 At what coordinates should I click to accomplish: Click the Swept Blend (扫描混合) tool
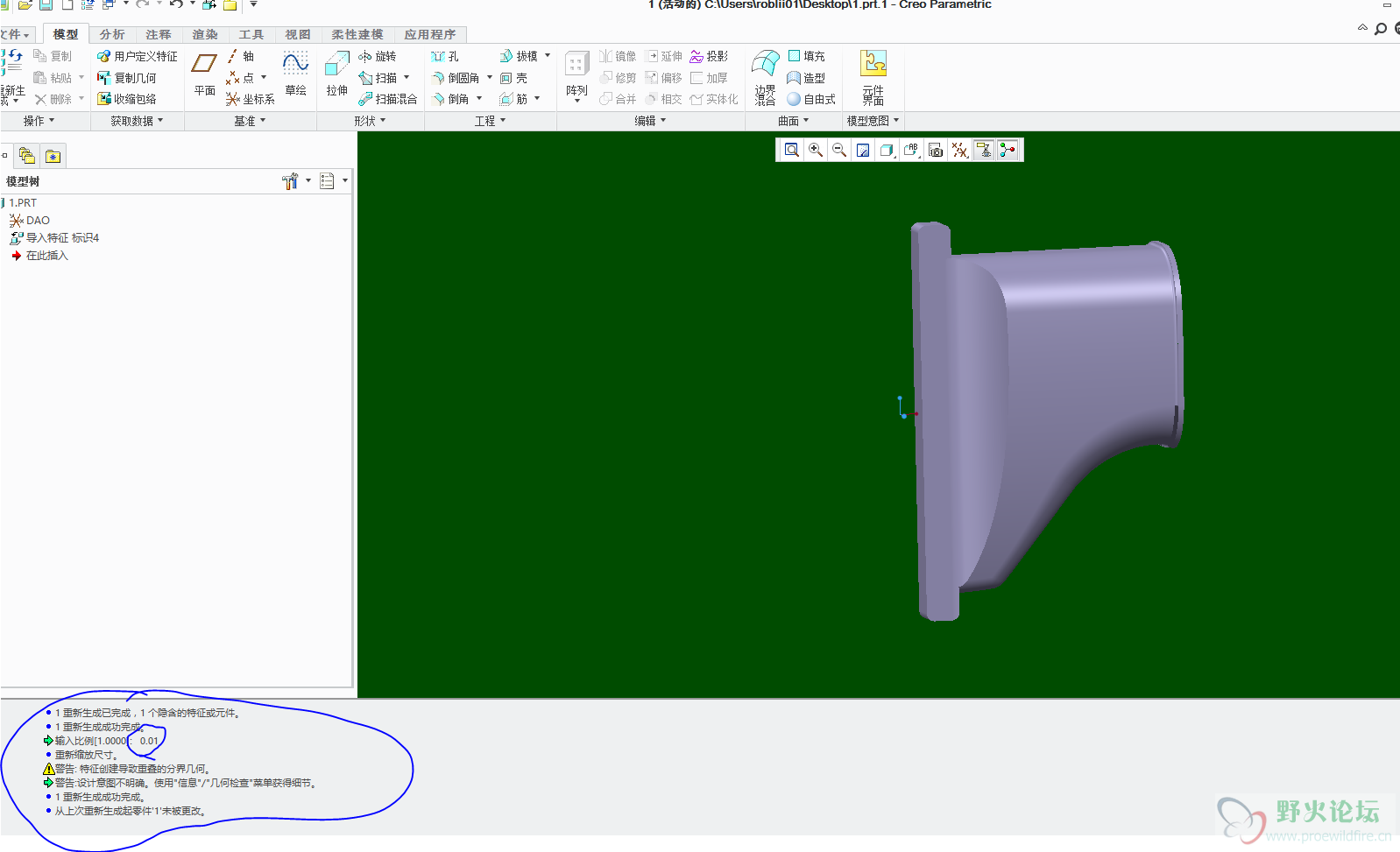tap(387, 99)
